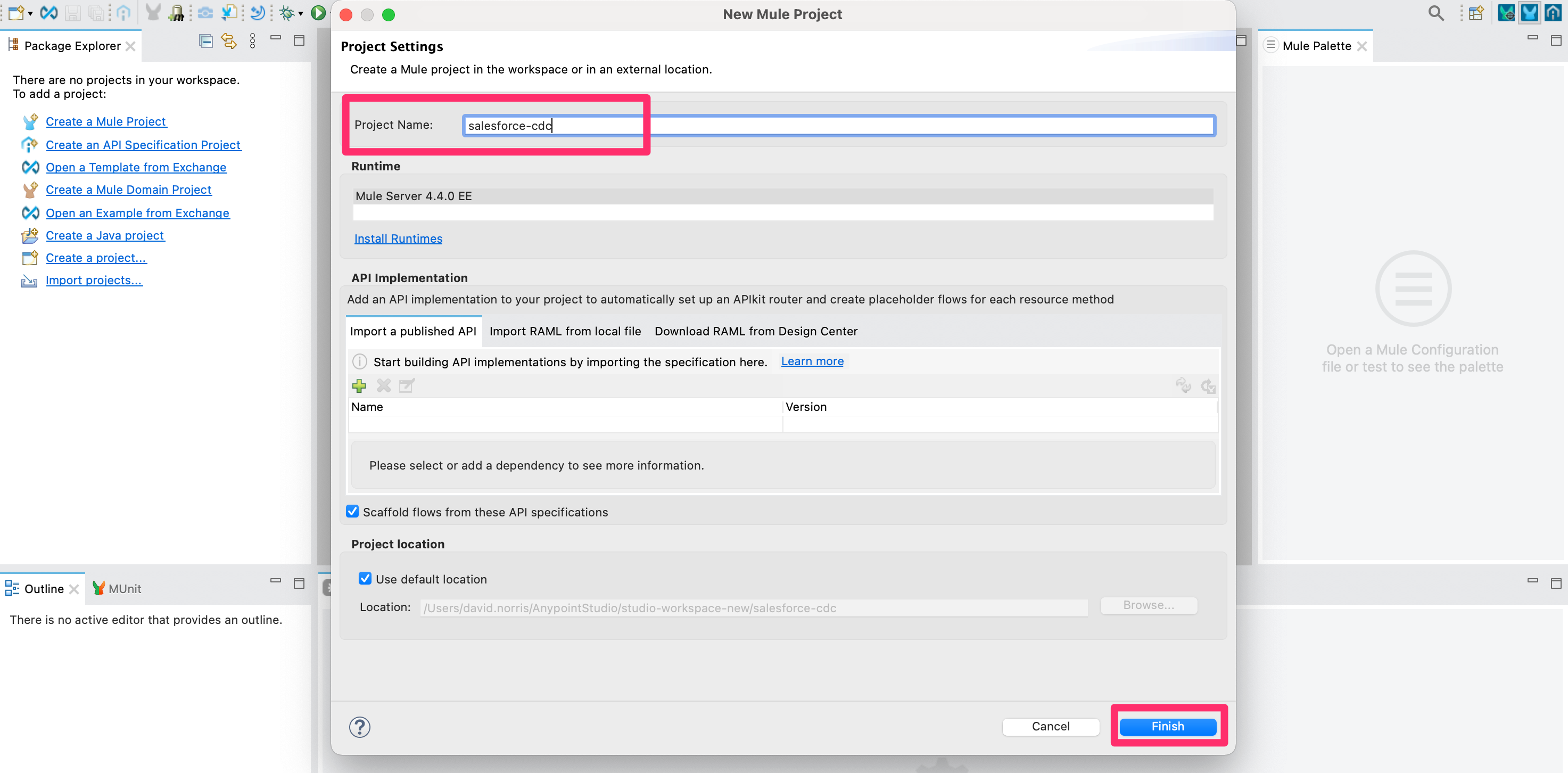Click the Browse... button

pos(1149,605)
